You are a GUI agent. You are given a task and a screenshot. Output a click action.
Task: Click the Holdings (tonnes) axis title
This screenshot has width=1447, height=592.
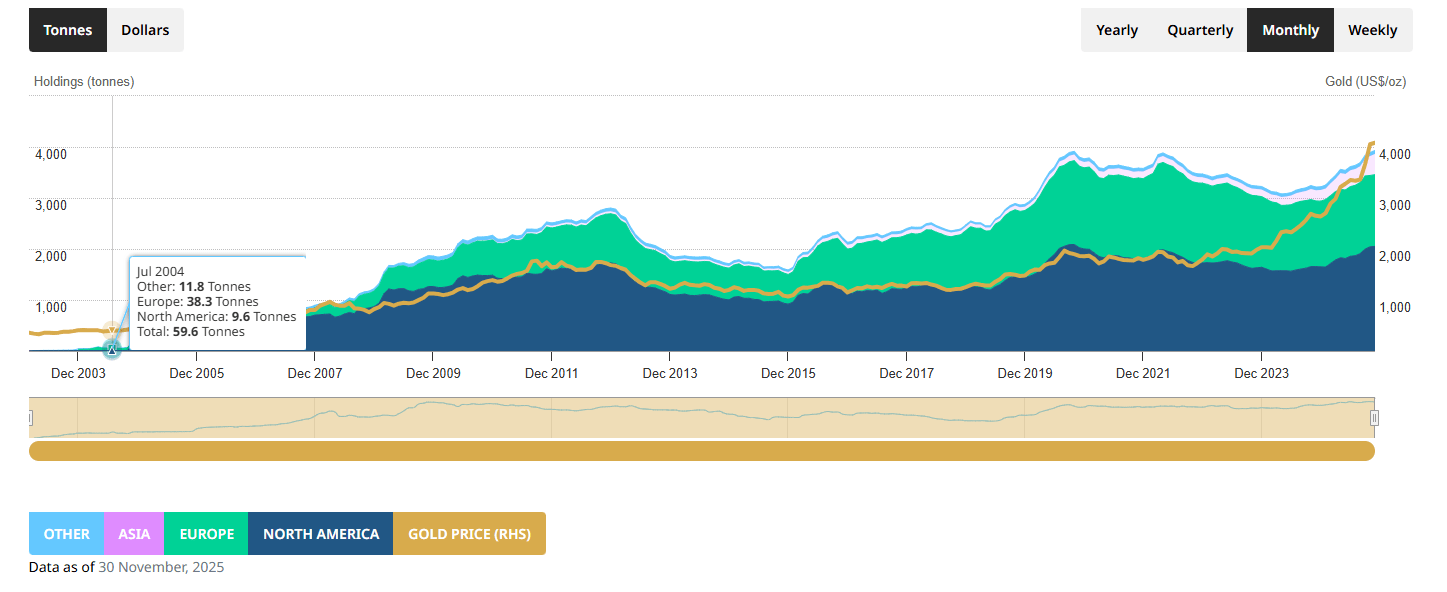(x=84, y=81)
